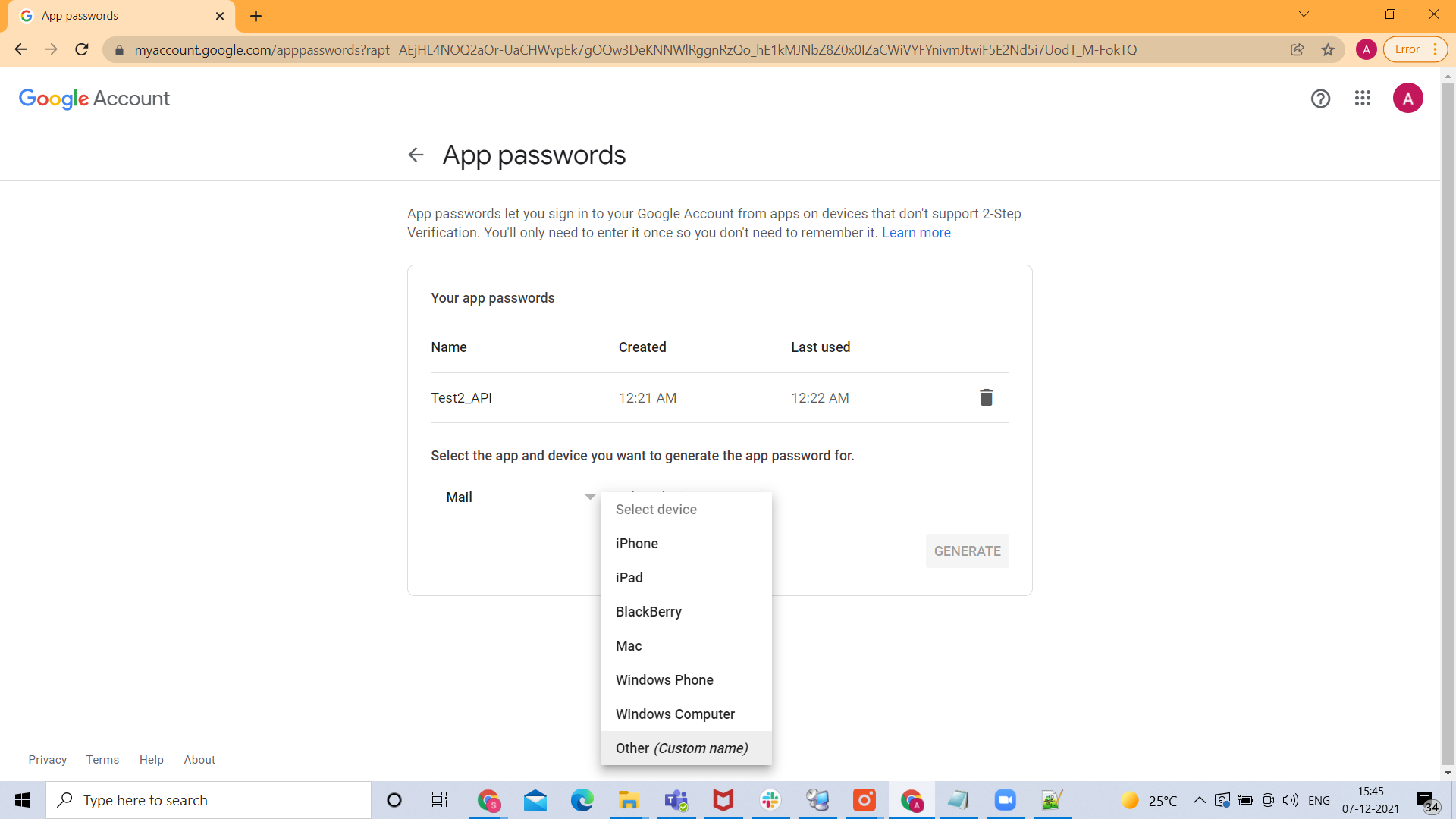The image size is (1456, 819).
Task: Open the Windows Start menu
Action: (23, 800)
